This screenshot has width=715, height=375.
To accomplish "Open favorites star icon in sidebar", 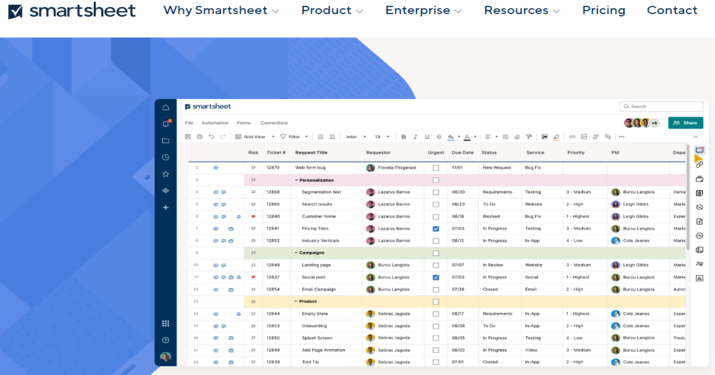I will (x=166, y=174).
